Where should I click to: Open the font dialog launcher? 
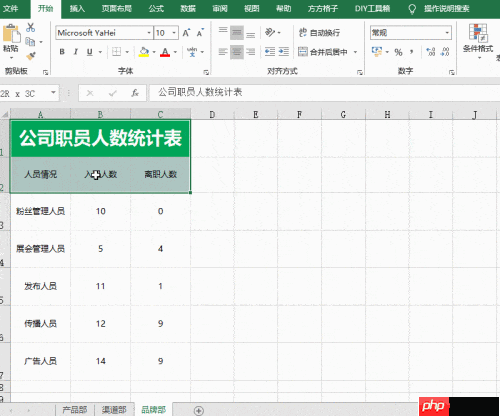pyautogui.click(x=206, y=72)
